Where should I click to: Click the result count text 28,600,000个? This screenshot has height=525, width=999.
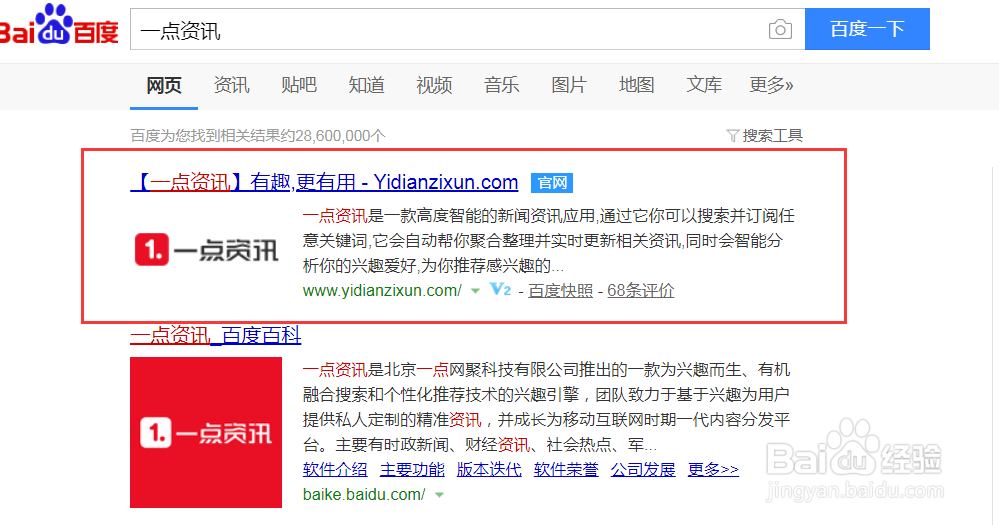[340, 136]
